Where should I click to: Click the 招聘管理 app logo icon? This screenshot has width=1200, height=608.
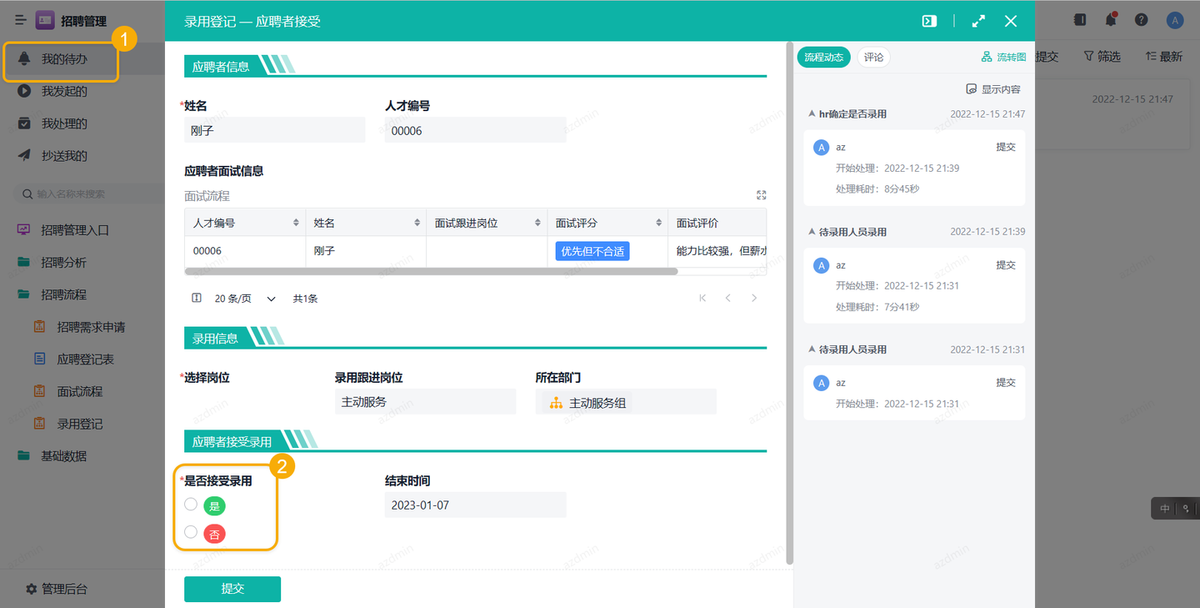point(45,20)
